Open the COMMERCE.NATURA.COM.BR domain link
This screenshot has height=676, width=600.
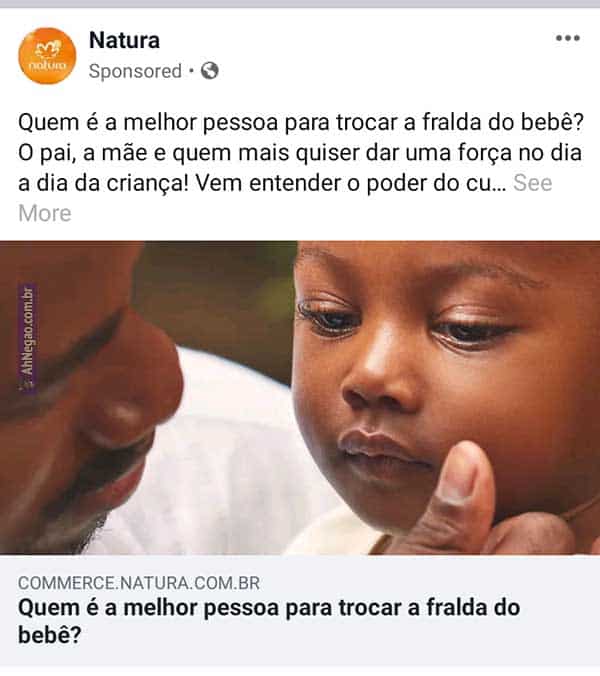click(139, 583)
